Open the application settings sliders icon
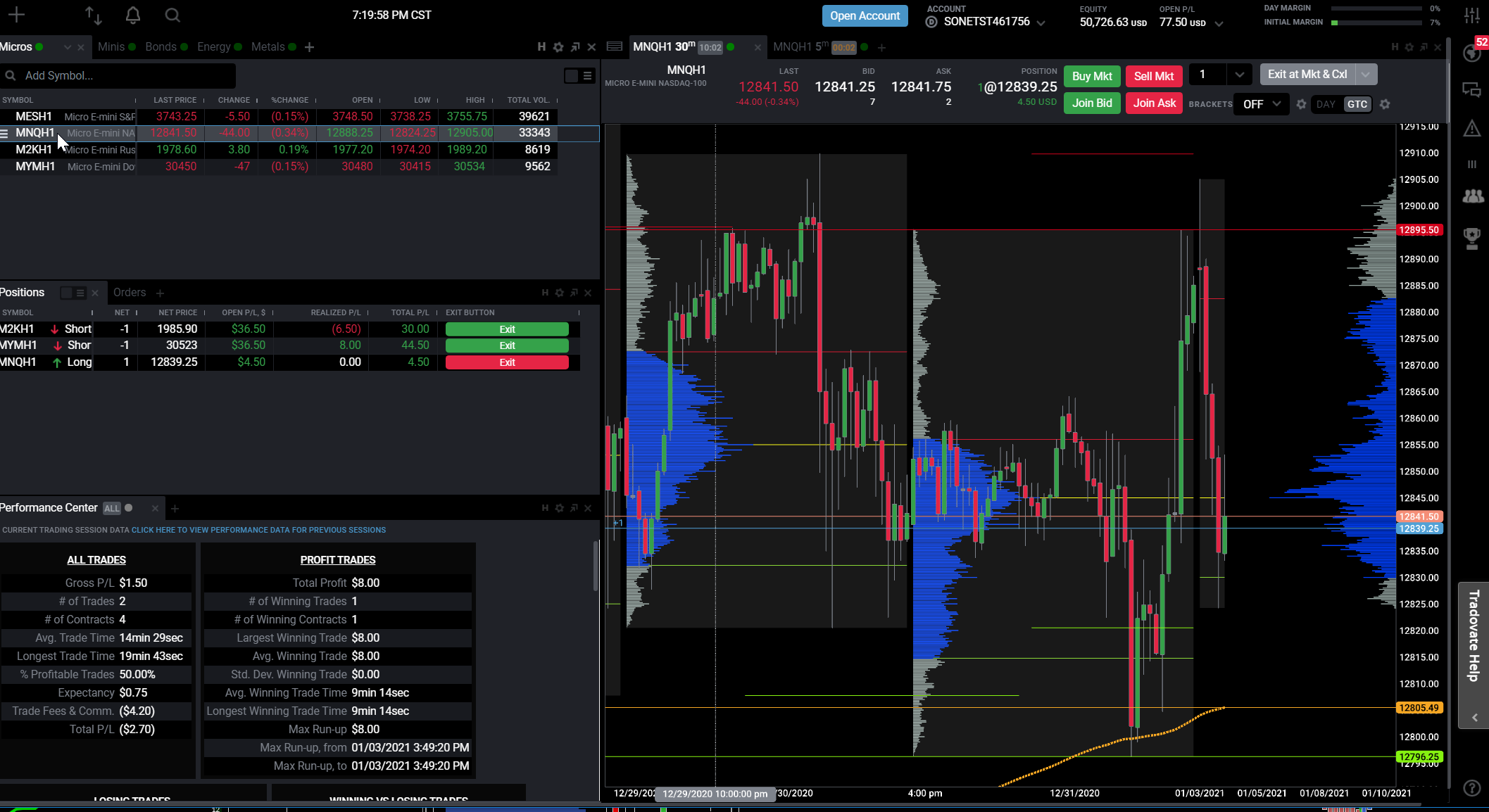This screenshot has height=812, width=1489. 1472,15
